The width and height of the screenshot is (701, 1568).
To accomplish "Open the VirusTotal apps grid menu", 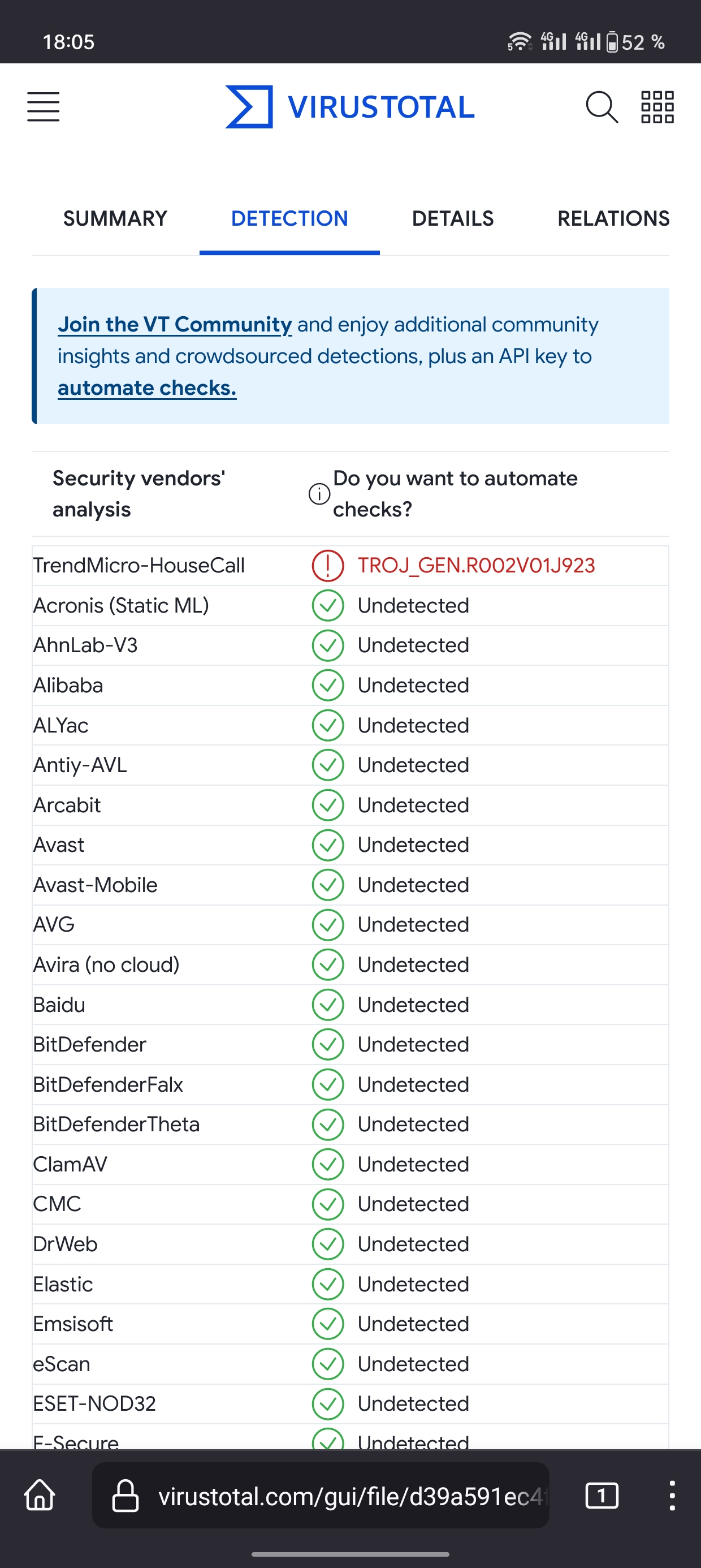I will (x=657, y=106).
